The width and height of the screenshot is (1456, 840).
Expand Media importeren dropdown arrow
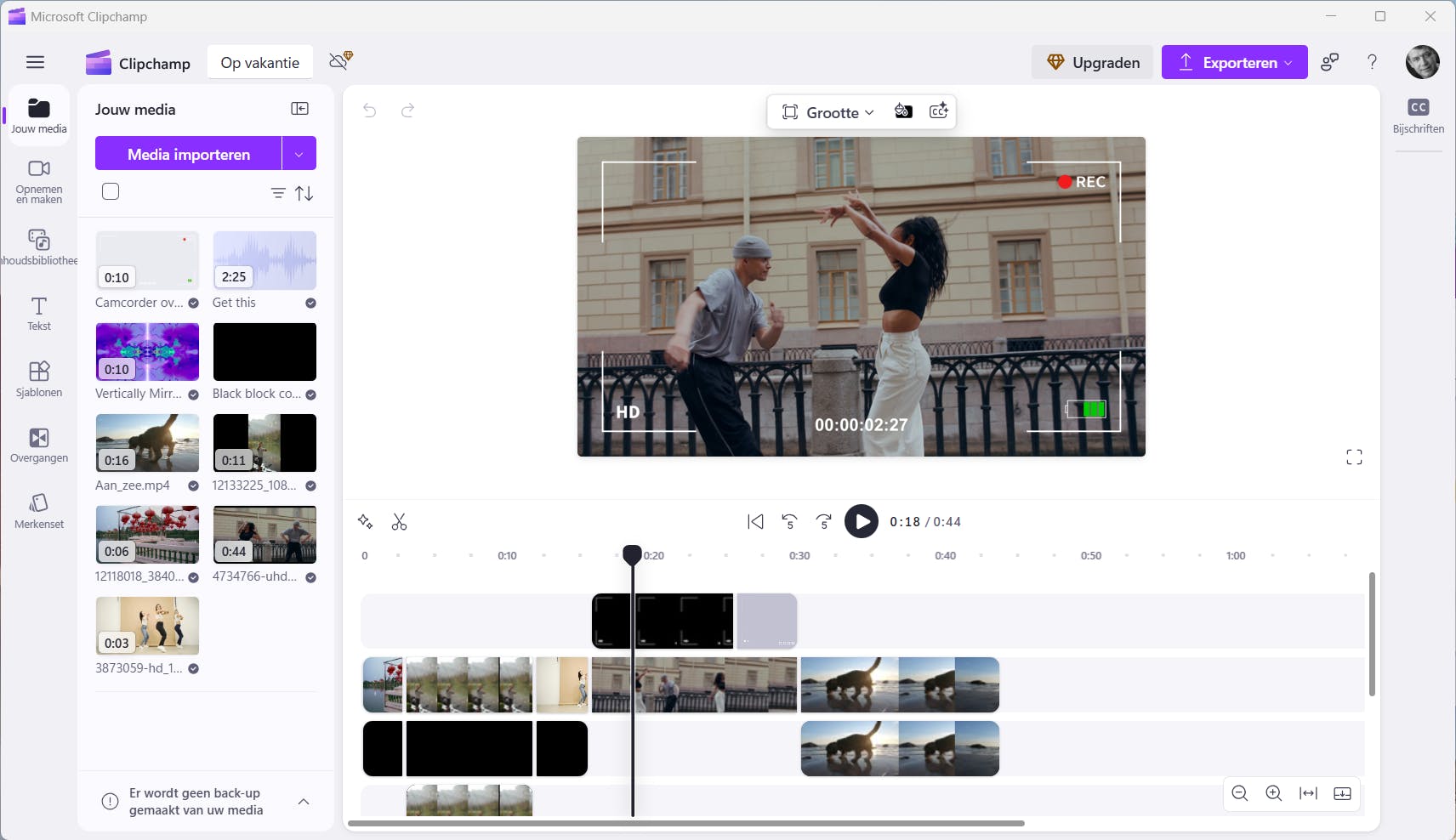(299, 154)
